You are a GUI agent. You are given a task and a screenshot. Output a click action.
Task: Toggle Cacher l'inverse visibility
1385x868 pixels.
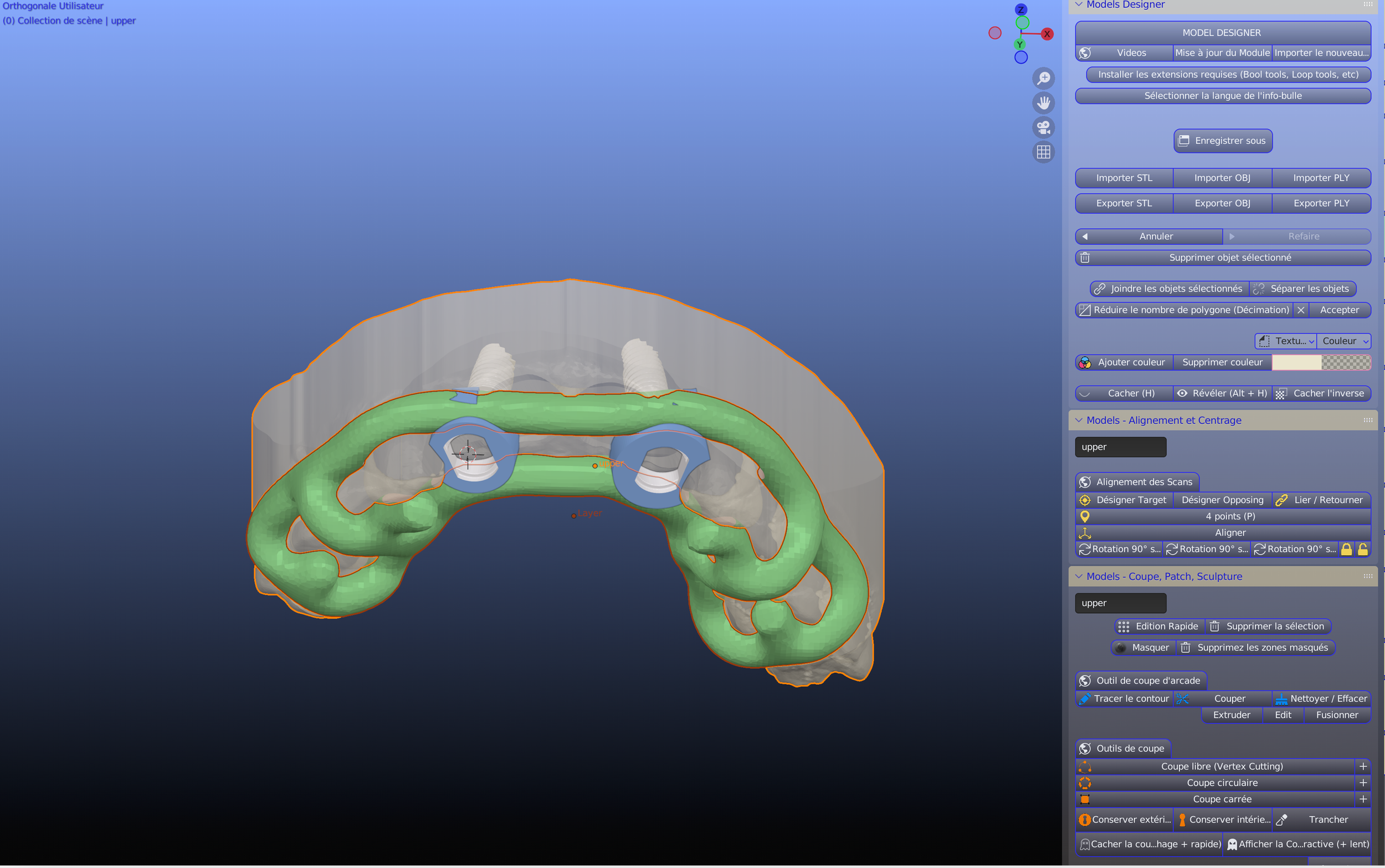[x=1321, y=393]
